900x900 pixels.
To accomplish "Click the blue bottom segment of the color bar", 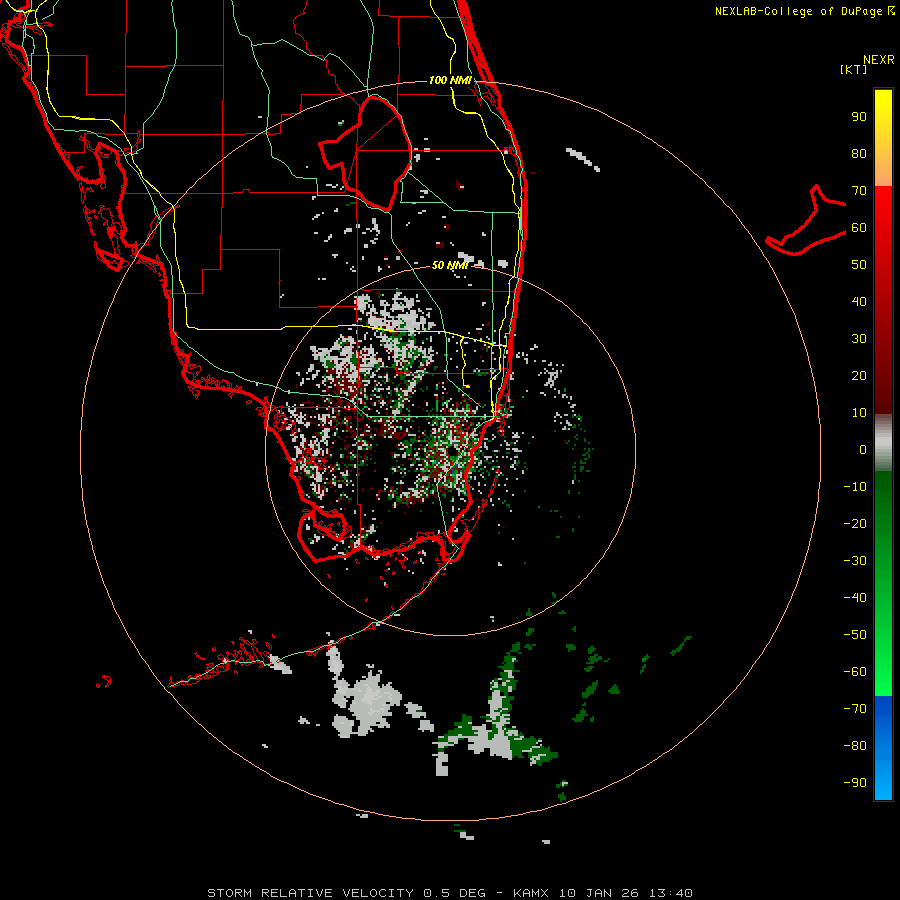I will point(883,747).
